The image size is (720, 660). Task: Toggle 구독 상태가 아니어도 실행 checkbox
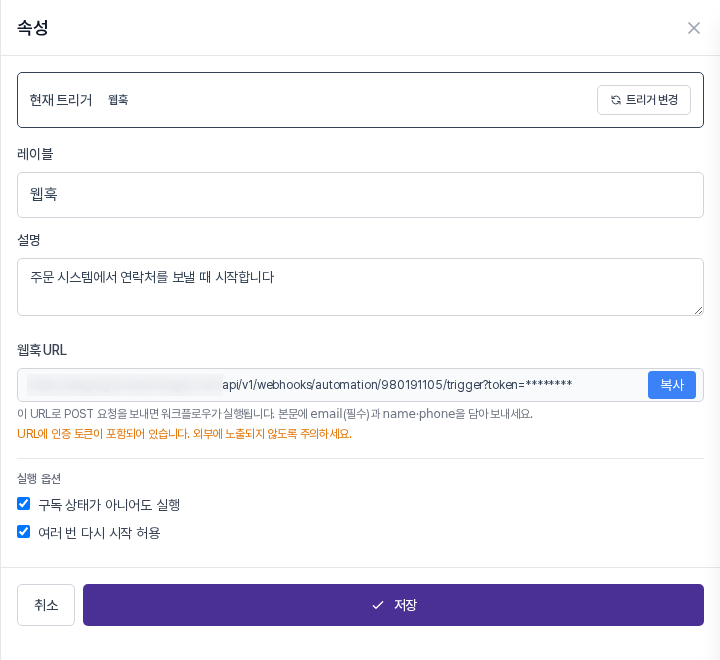23,504
